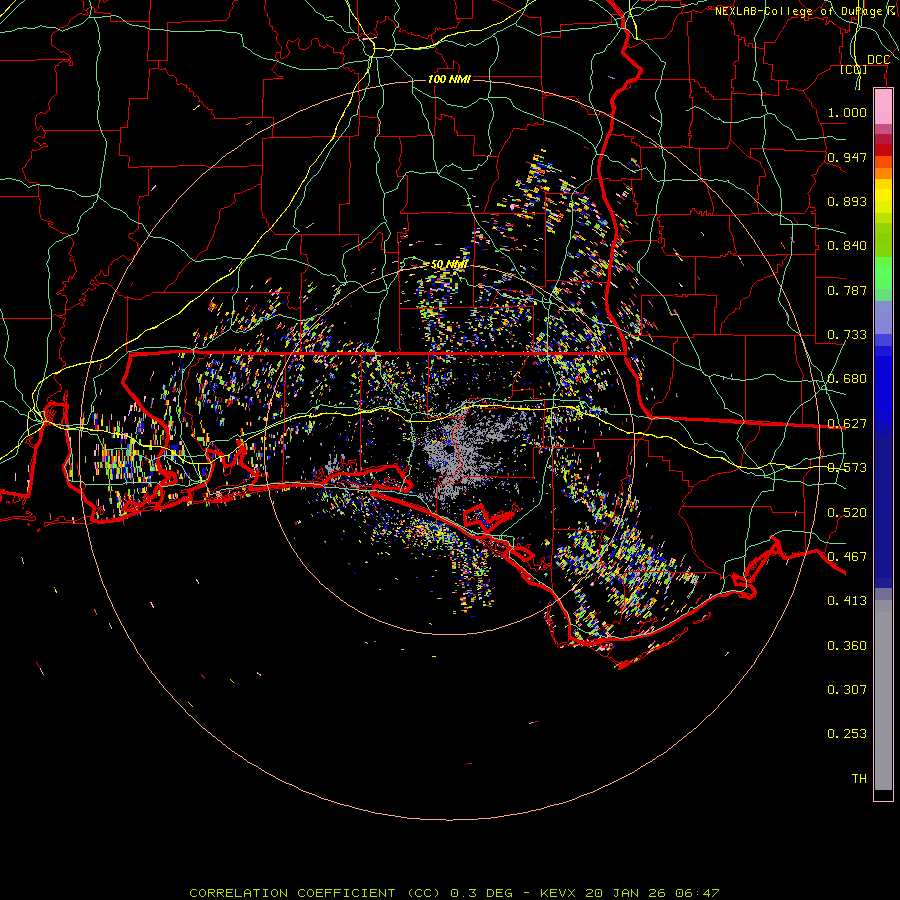Image resolution: width=900 pixels, height=900 pixels.
Task: Click the 100 NMI range ring label
Action: (449, 79)
